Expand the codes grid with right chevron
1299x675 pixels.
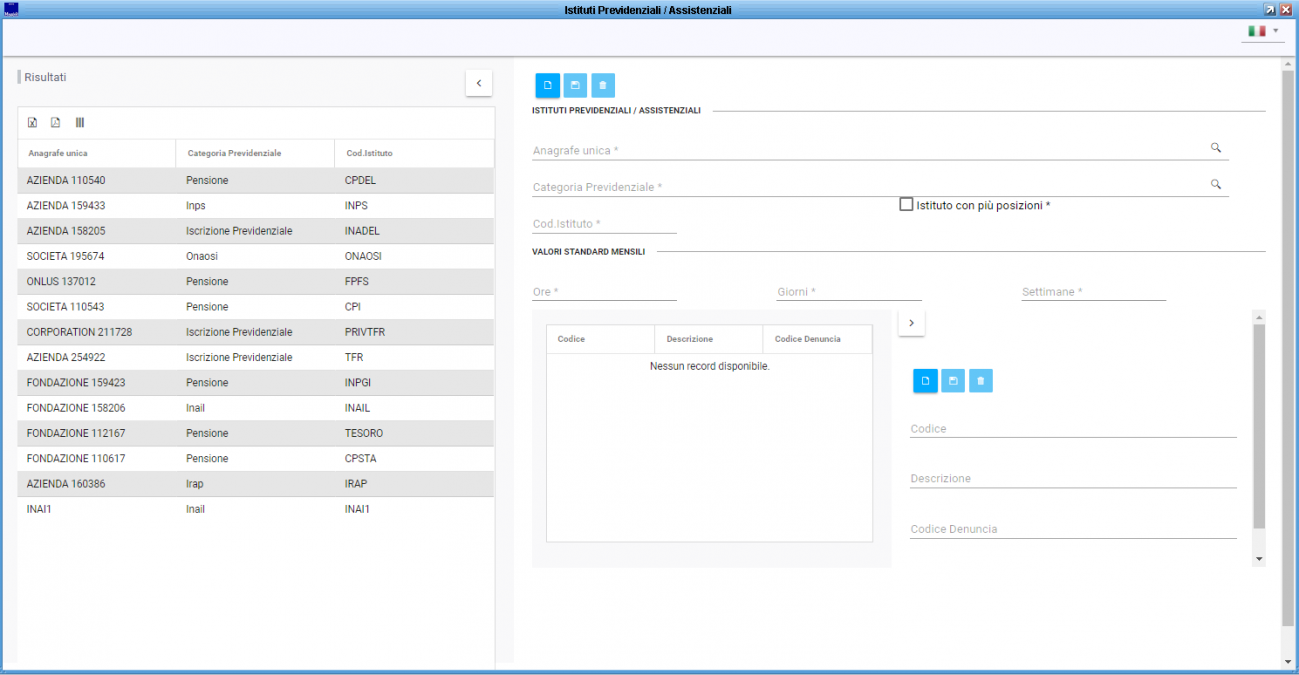[x=911, y=323]
